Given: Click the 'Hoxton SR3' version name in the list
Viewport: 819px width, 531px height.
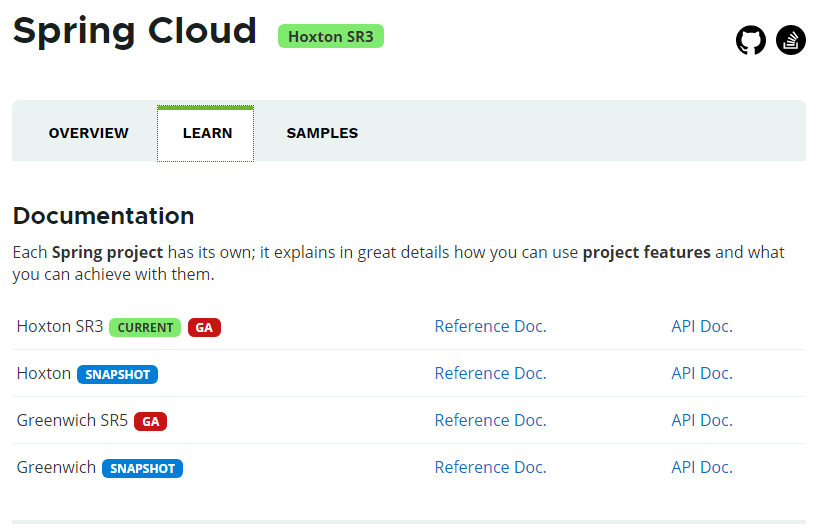Looking at the screenshot, I should coord(60,326).
